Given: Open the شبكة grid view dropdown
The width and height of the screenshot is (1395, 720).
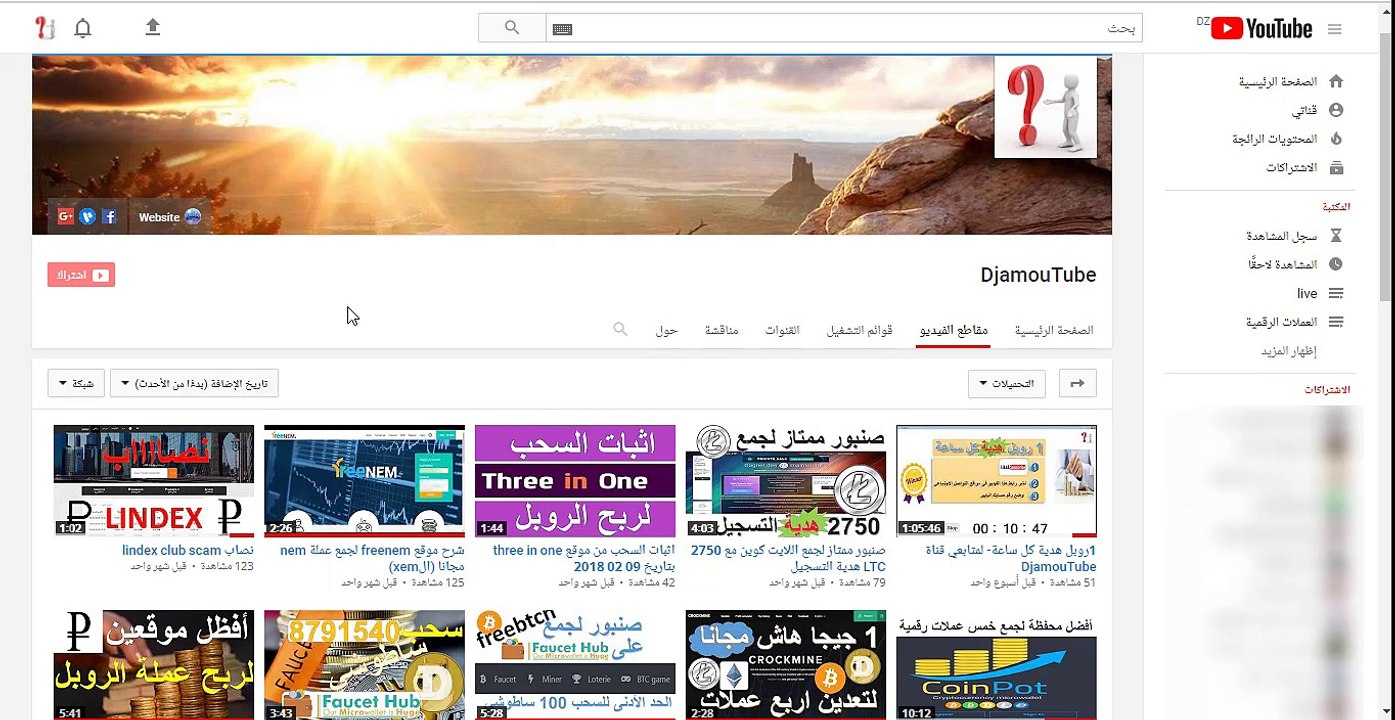Looking at the screenshot, I should pos(76,383).
